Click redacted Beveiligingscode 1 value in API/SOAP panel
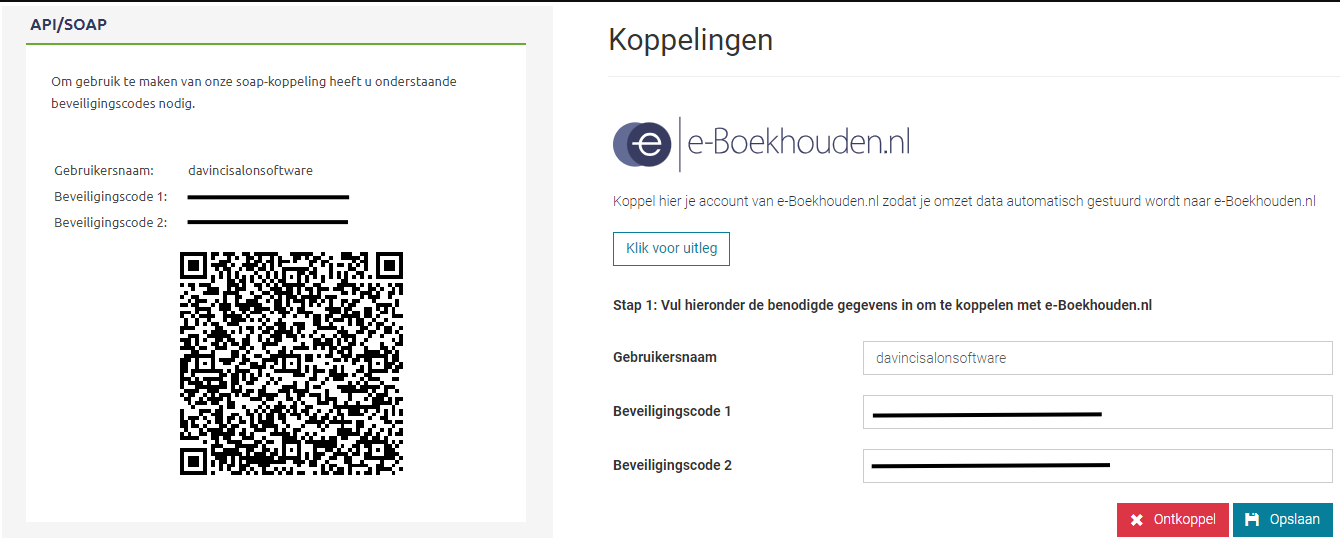 pos(268,197)
